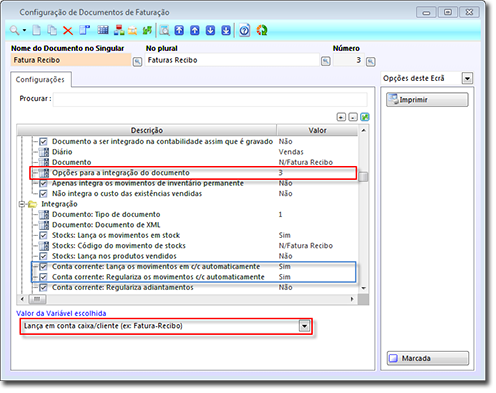The height and width of the screenshot is (393, 496).
Task: Click lookup icon beside the Número field
Action: click(x=371, y=62)
